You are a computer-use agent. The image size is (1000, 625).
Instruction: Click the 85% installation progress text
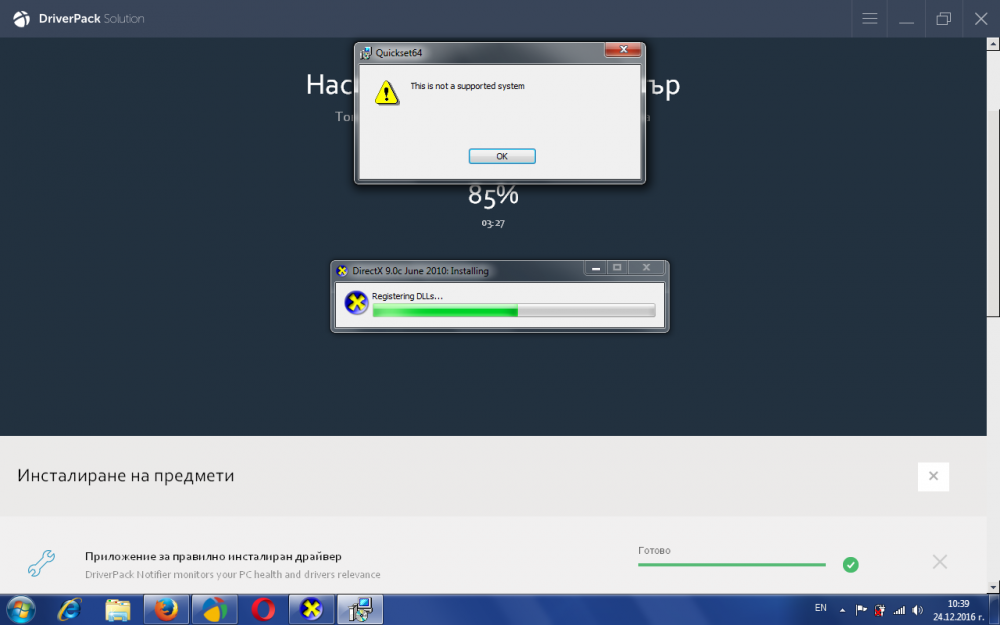(493, 195)
